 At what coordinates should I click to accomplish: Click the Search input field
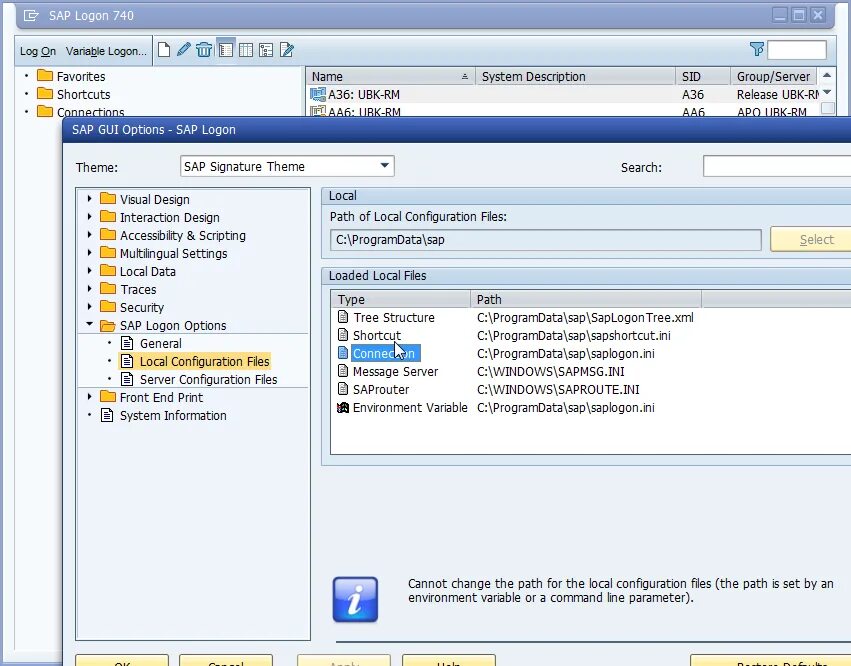click(777, 166)
